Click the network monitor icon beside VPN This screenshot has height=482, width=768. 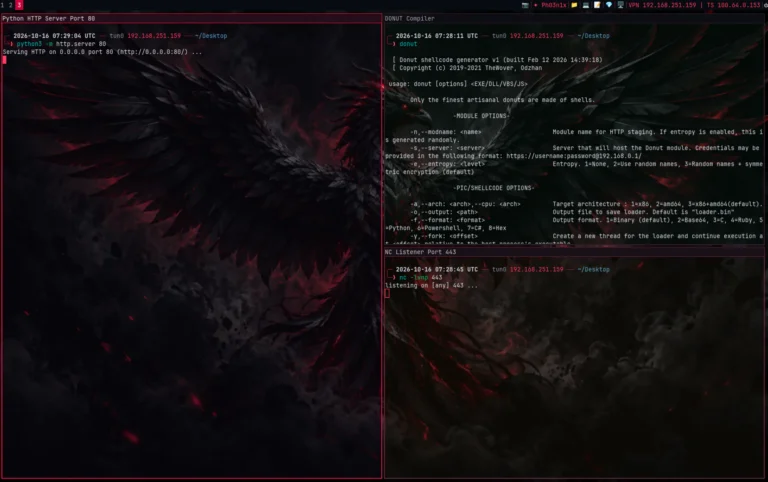(621, 5)
